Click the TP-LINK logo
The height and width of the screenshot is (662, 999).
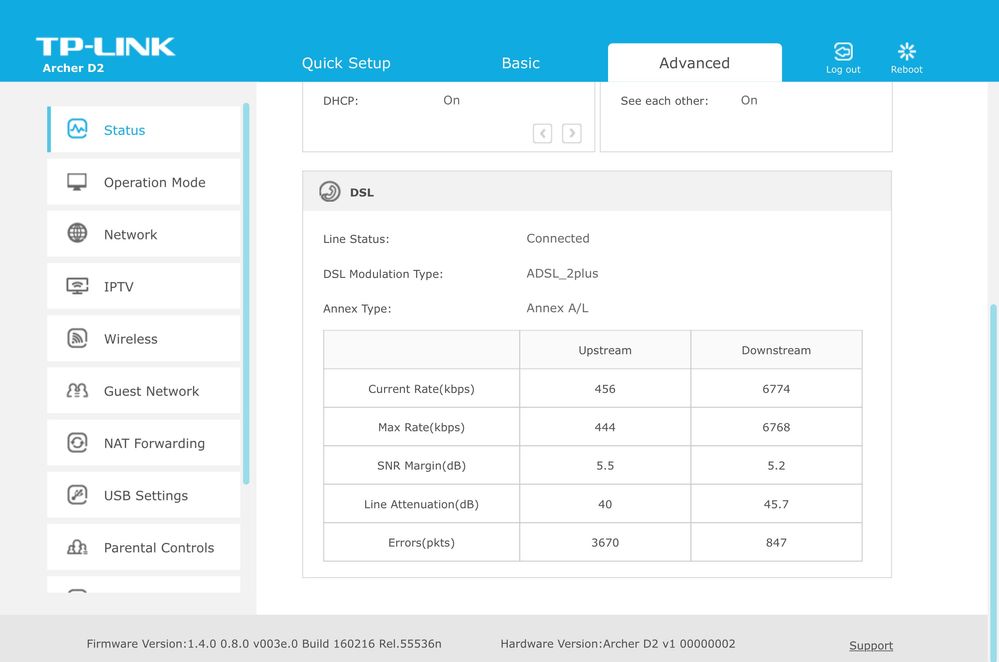(105, 47)
